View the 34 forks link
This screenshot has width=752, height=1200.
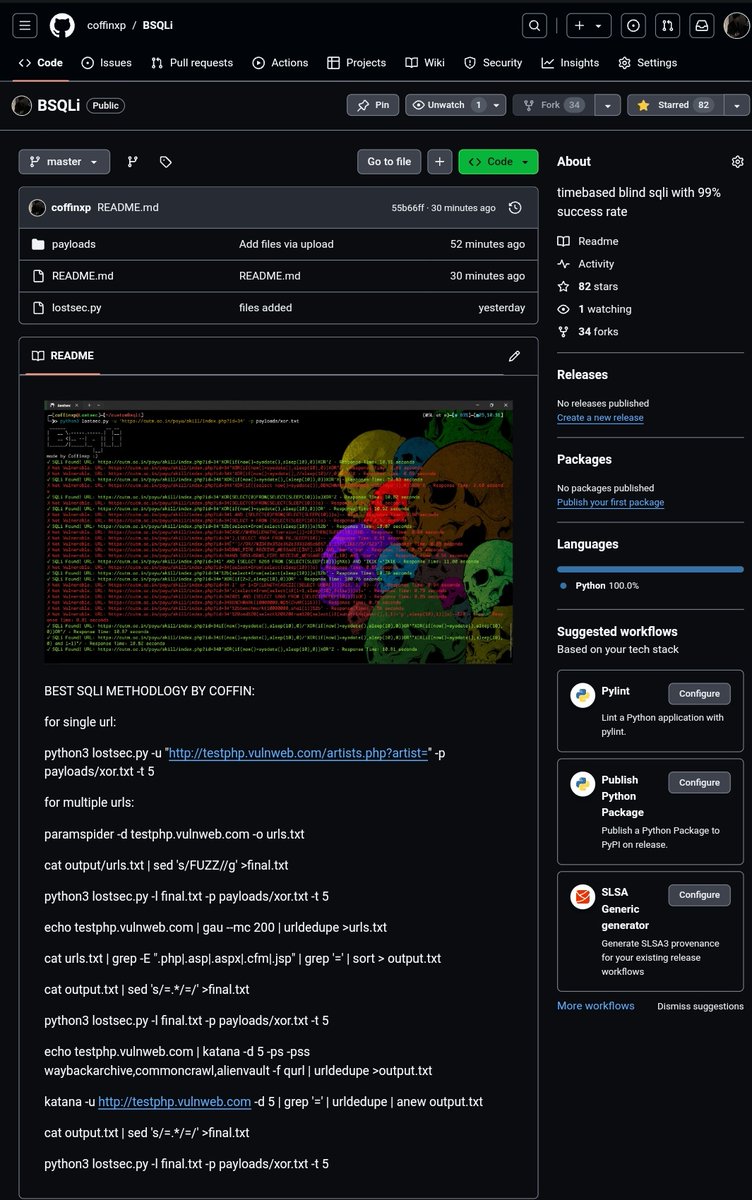(x=588, y=331)
